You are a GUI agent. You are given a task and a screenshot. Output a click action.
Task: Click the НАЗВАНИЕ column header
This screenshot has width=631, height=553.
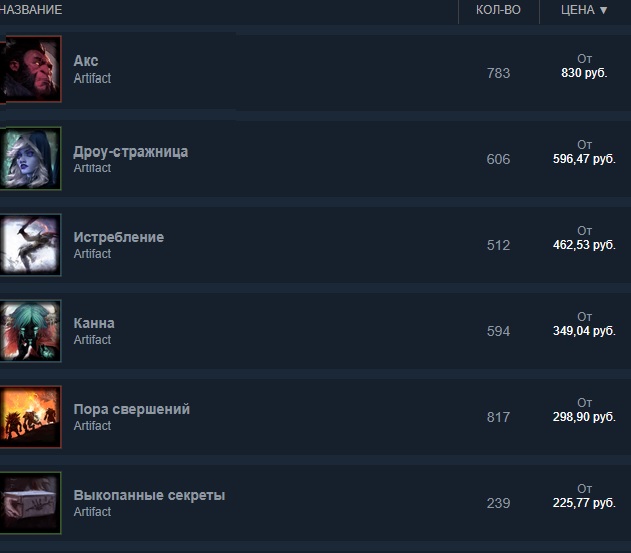31,10
